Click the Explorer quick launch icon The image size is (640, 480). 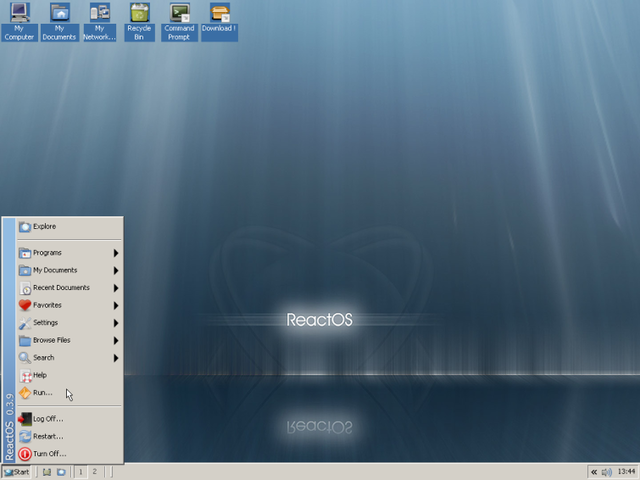pos(61,472)
